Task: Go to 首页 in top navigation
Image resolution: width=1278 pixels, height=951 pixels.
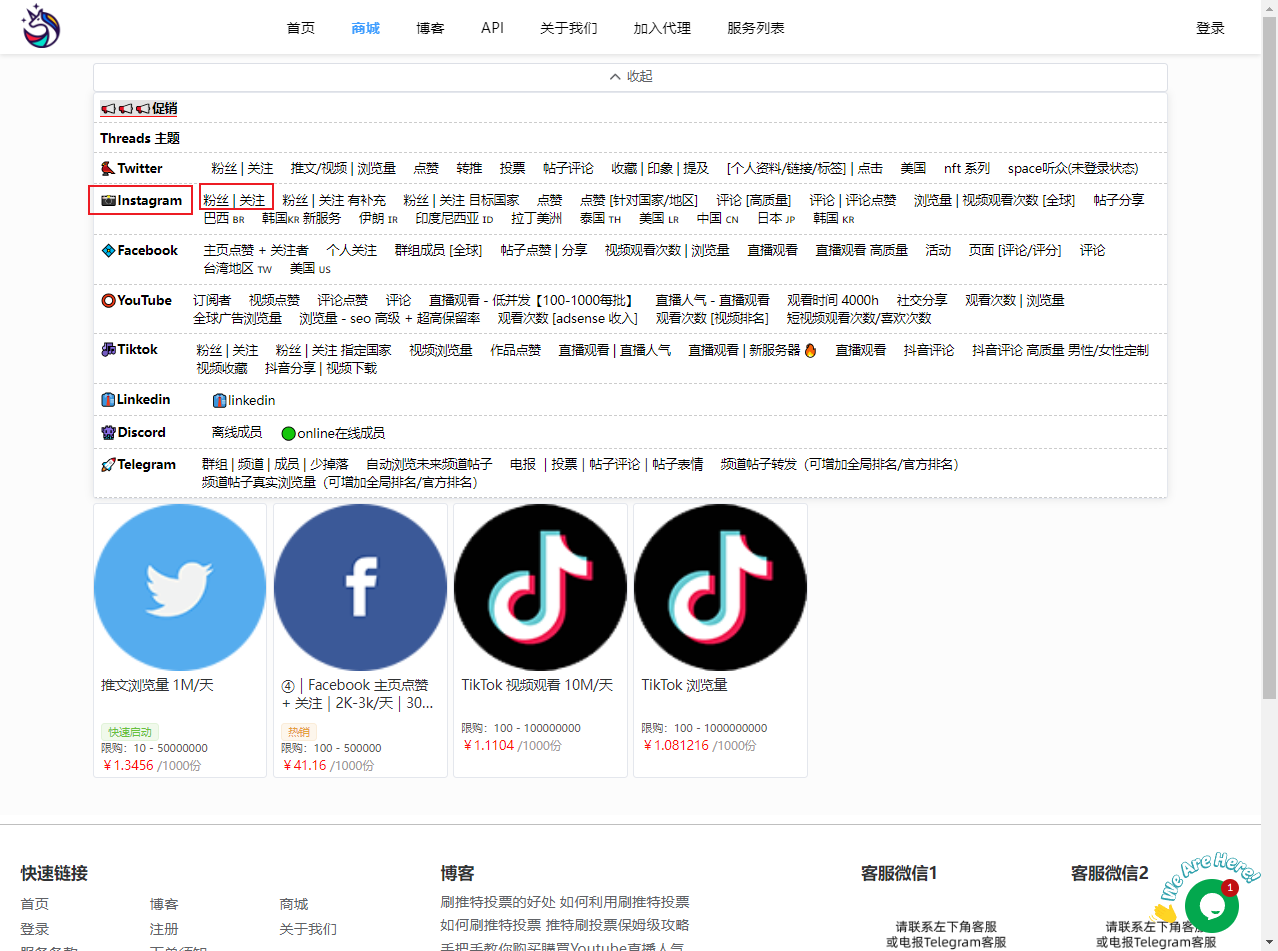Action: (301, 28)
